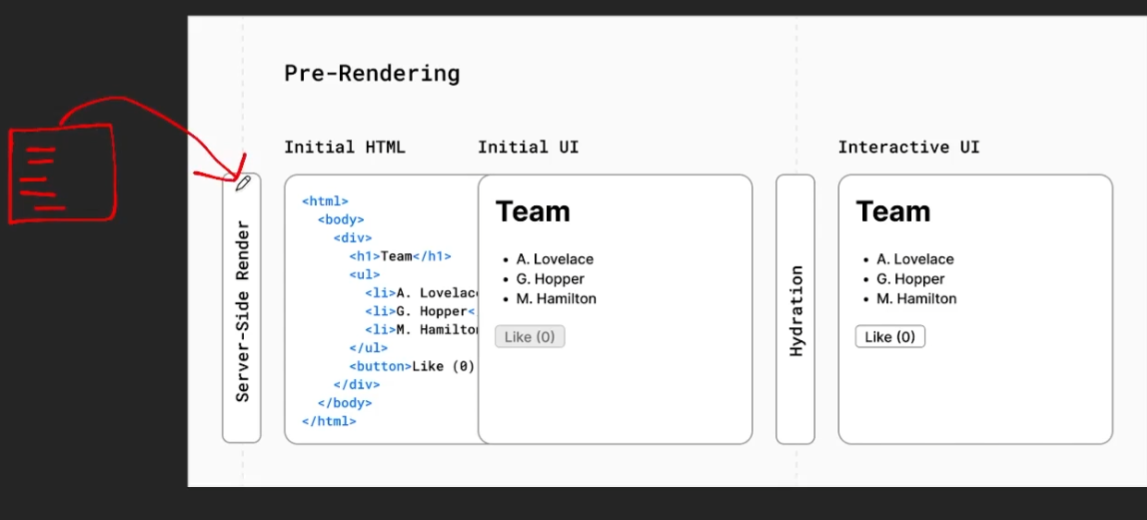The width and height of the screenshot is (1147, 520).
Task: Click the closing </body> tag in code
Action: pyautogui.click(x=345, y=402)
